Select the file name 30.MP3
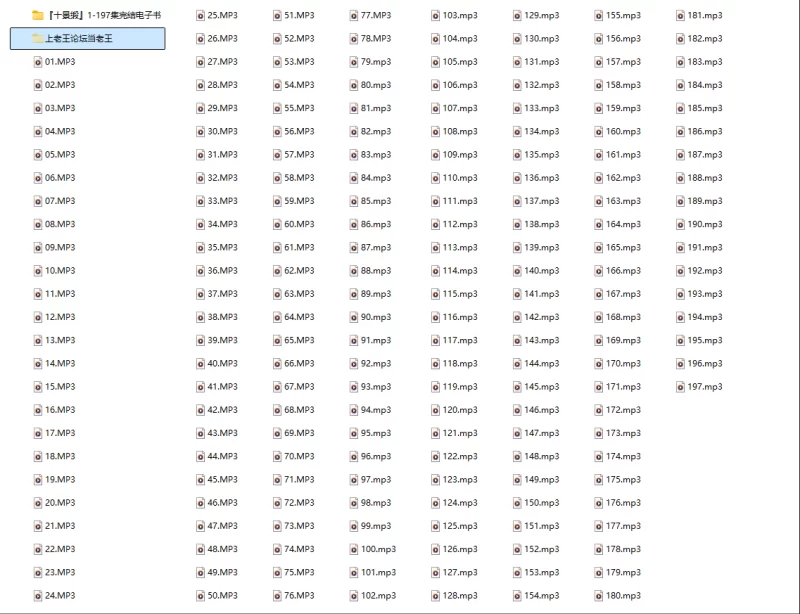This screenshot has width=800, height=614. point(222,131)
